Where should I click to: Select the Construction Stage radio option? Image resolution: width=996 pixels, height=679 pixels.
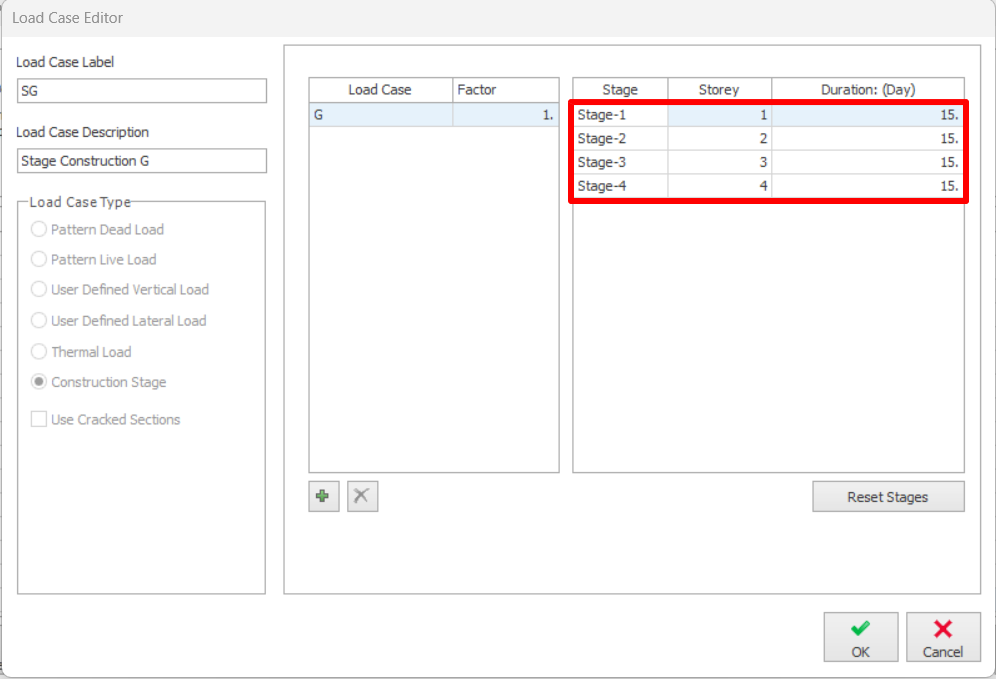click(x=39, y=382)
